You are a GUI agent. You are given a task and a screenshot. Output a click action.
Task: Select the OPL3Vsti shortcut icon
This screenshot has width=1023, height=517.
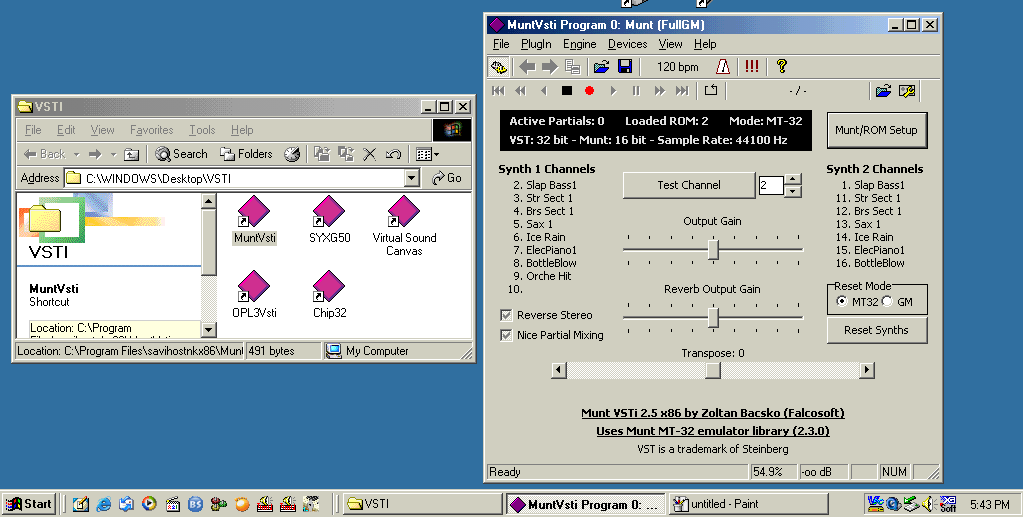pyautogui.click(x=254, y=294)
